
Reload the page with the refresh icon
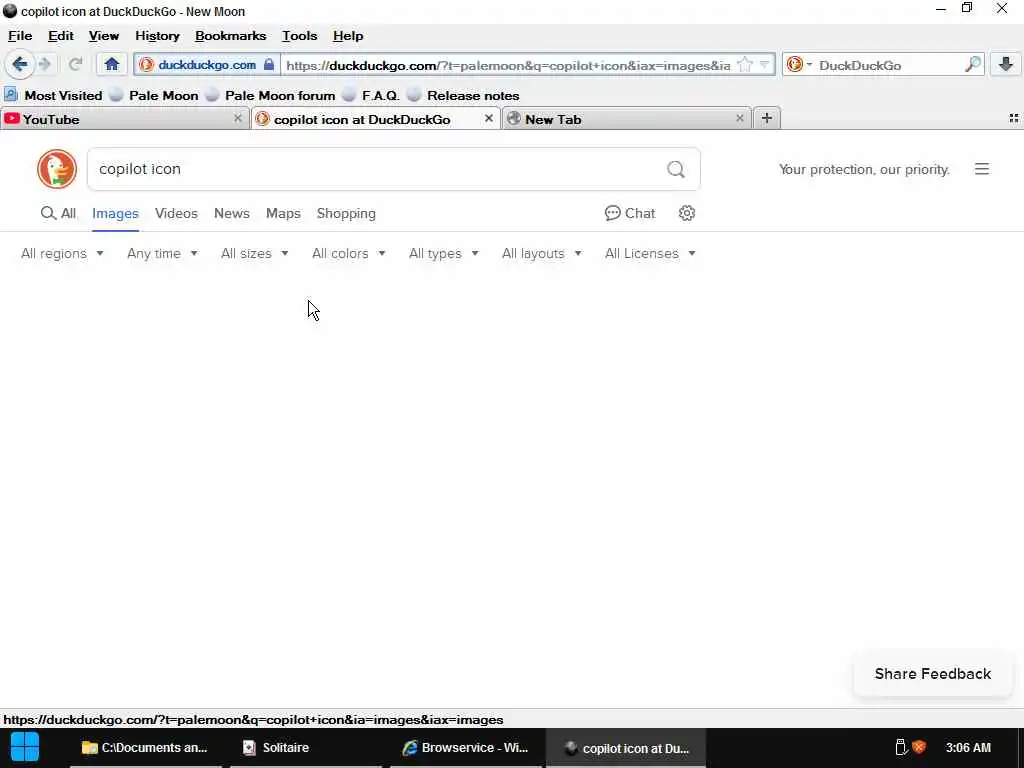pyautogui.click(x=76, y=65)
